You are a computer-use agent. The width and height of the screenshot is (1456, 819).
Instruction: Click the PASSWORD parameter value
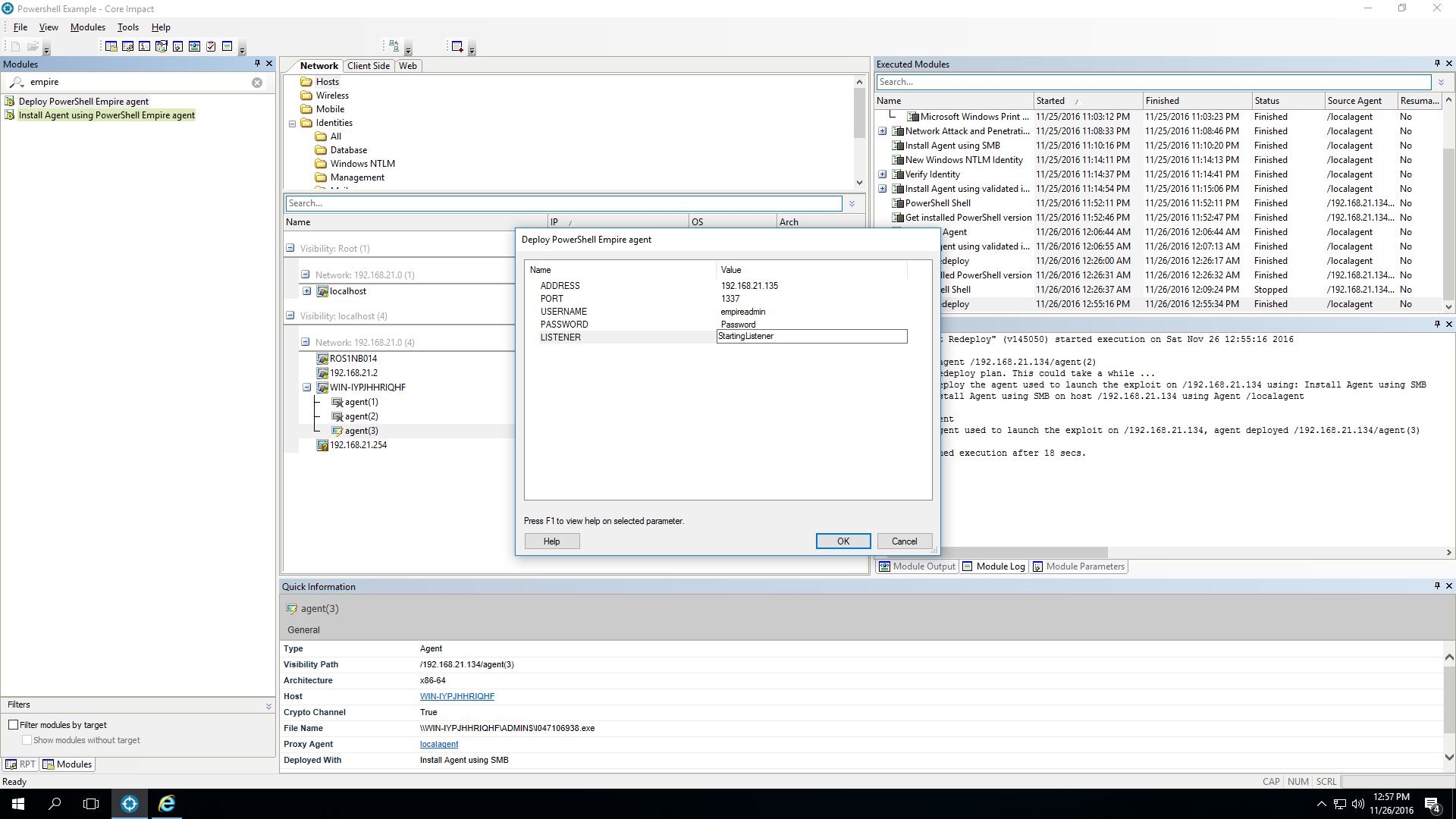tap(738, 325)
